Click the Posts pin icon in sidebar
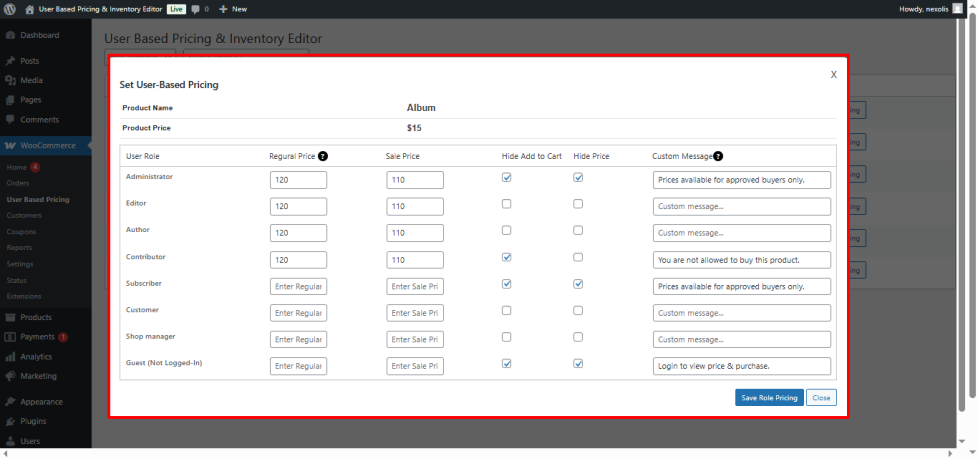Screen dimensions: 978x459 pyautogui.click(x=10, y=61)
